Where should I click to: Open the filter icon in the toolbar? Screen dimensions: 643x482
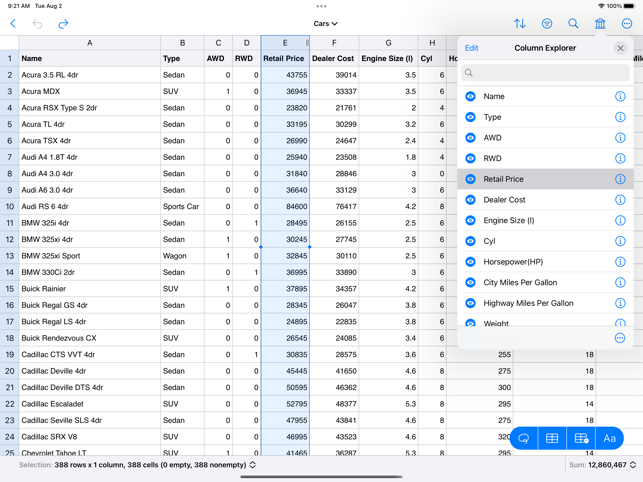tap(547, 23)
